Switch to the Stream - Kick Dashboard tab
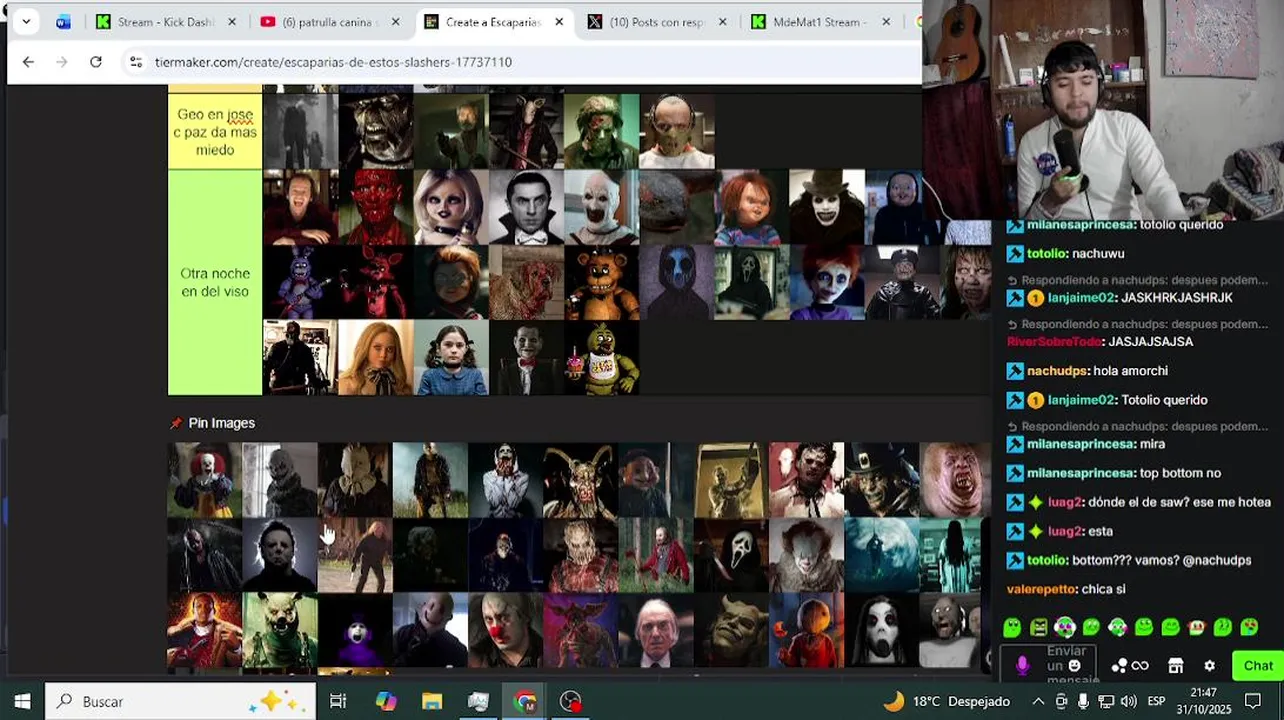 [166, 22]
